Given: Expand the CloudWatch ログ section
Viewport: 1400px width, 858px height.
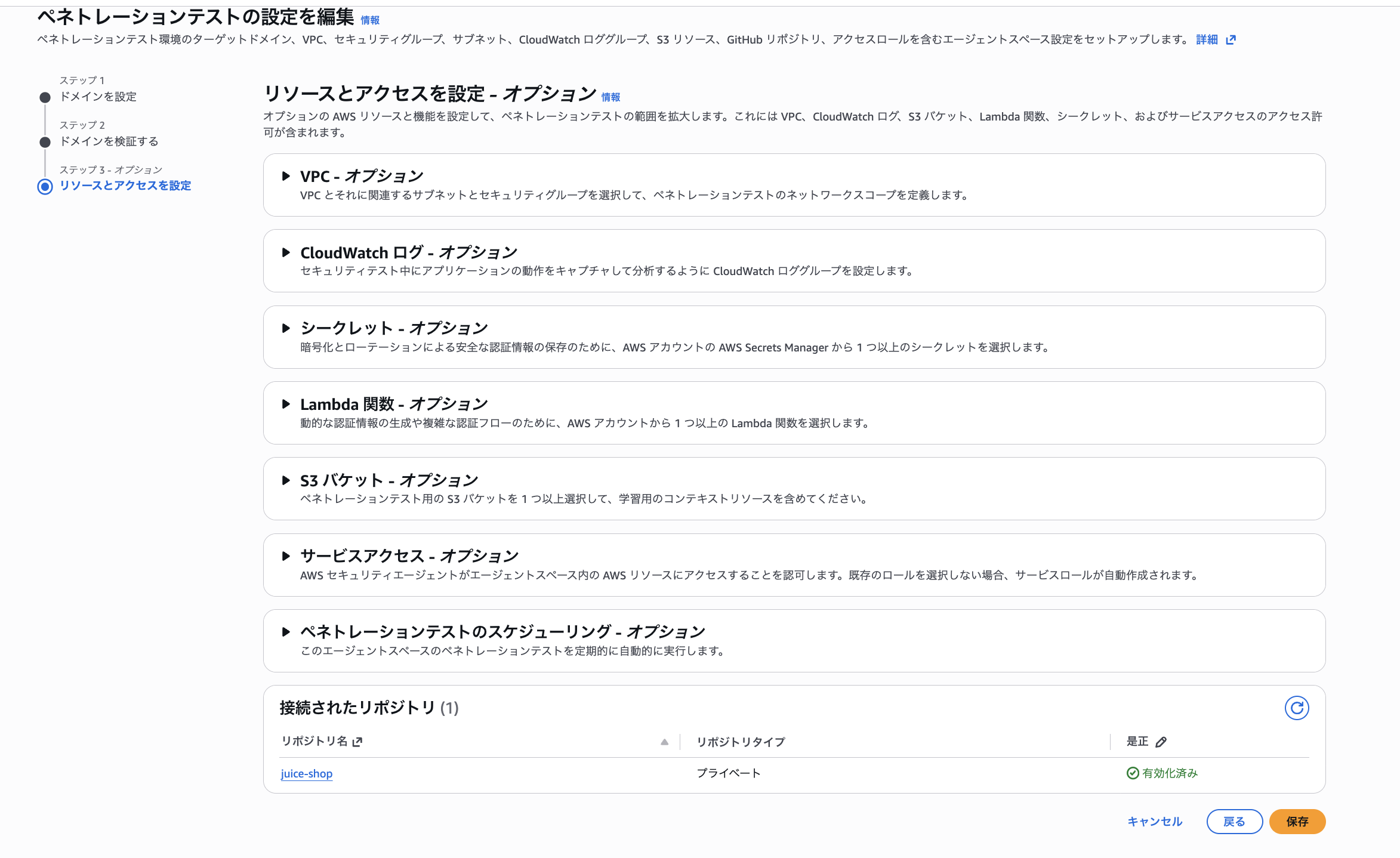Looking at the screenshot, I should (x=286, y=252).
